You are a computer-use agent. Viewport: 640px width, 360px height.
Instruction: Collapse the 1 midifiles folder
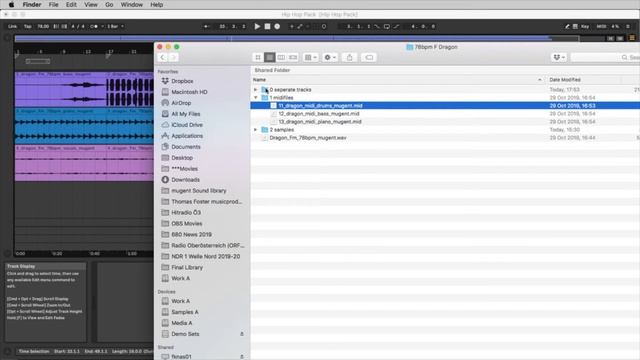256,98
